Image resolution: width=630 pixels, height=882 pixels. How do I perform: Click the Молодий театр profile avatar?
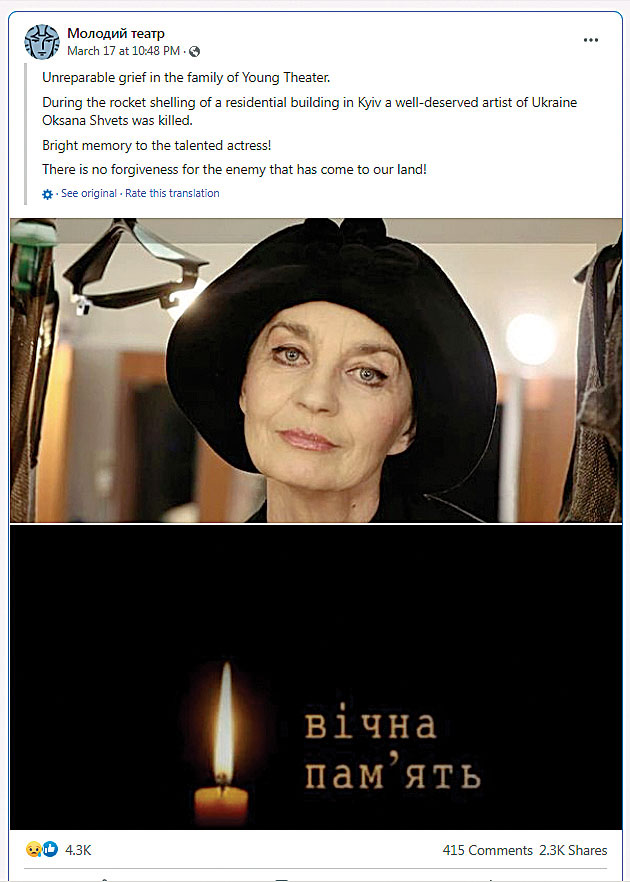pyautogui.click(x=42, y=42)
